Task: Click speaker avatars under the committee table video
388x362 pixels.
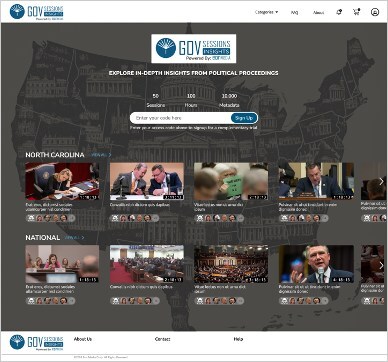Action: 51,301
